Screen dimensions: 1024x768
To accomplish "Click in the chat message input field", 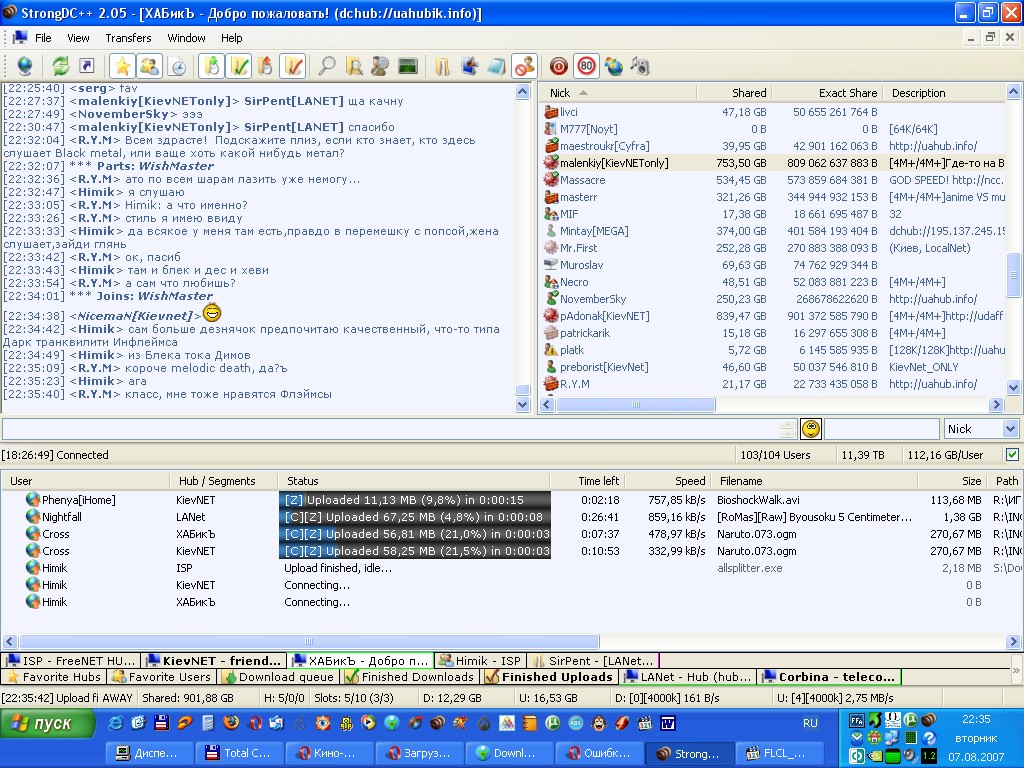I will pos(390,429).
